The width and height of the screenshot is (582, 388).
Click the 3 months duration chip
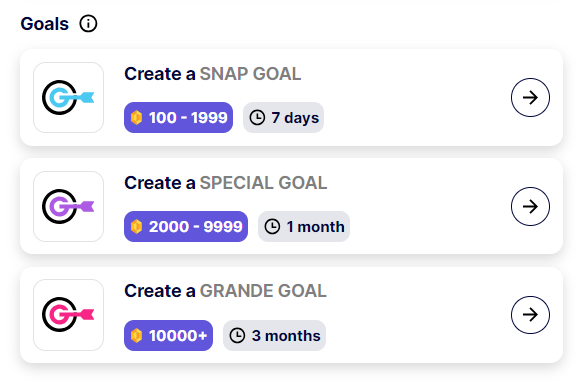point(275,336)
